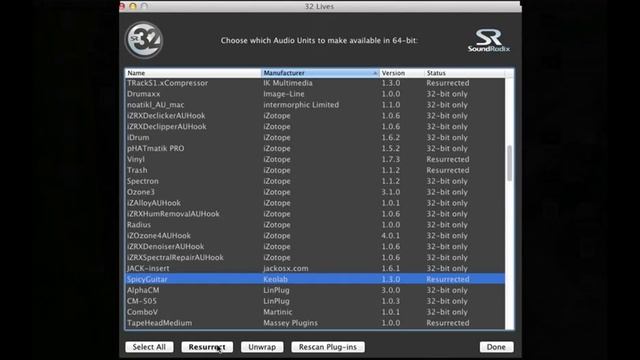Viewport: 640px width, 360px height.
Task: Click the Select All button
Action: click(149, 347)
